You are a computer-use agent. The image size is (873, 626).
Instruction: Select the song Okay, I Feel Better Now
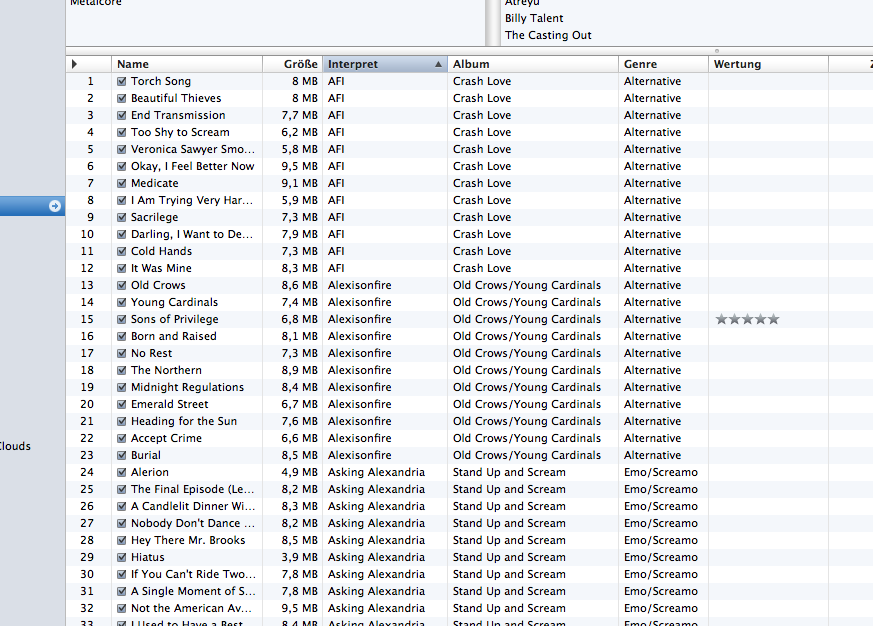click(192, 166)
